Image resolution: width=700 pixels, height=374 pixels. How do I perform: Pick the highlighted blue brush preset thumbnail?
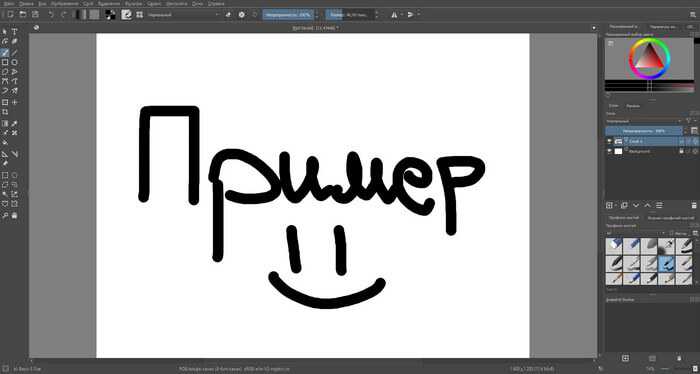pyautogui.click(x=667, y=262)
